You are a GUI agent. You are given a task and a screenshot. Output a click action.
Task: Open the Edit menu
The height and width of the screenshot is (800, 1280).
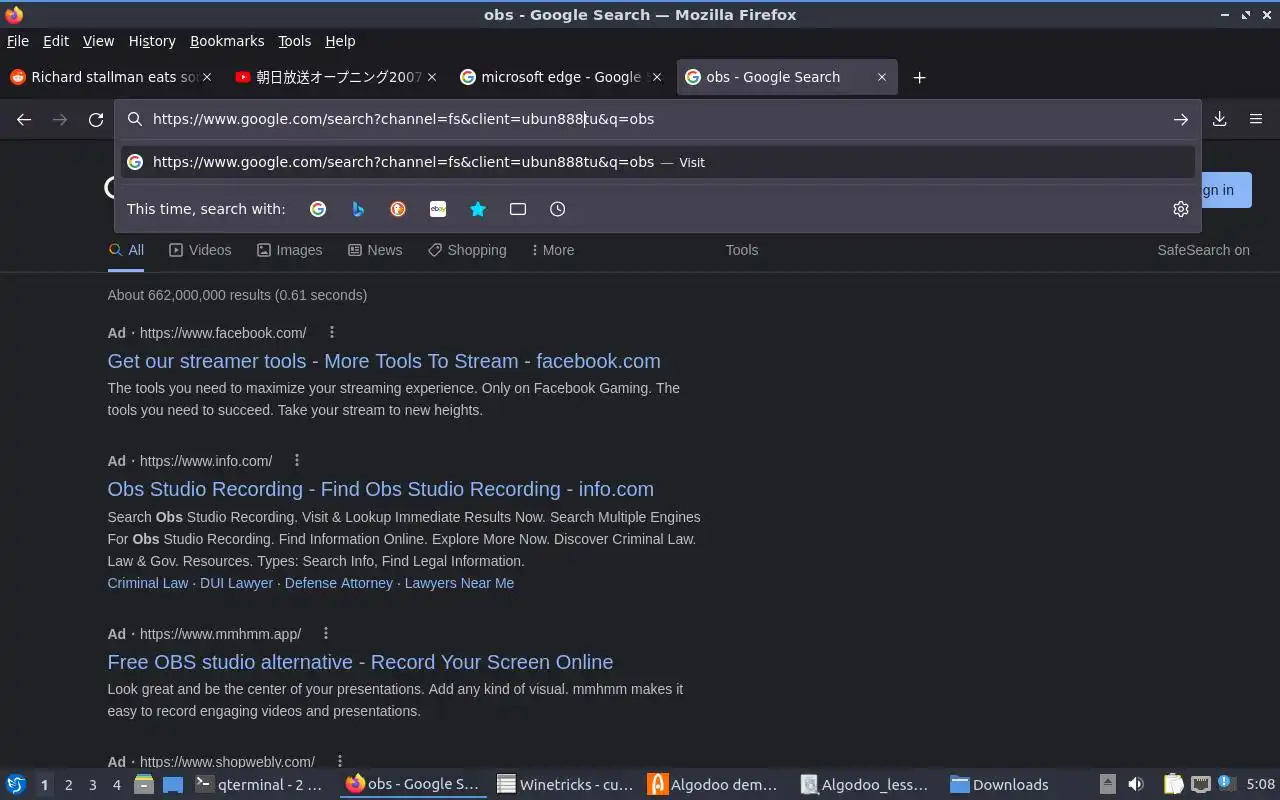56,41
